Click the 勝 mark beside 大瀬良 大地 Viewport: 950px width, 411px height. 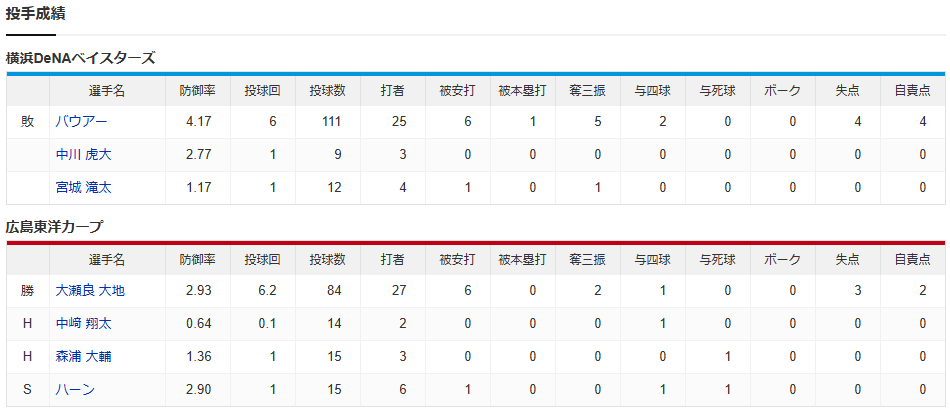click(x=27, y=291)
